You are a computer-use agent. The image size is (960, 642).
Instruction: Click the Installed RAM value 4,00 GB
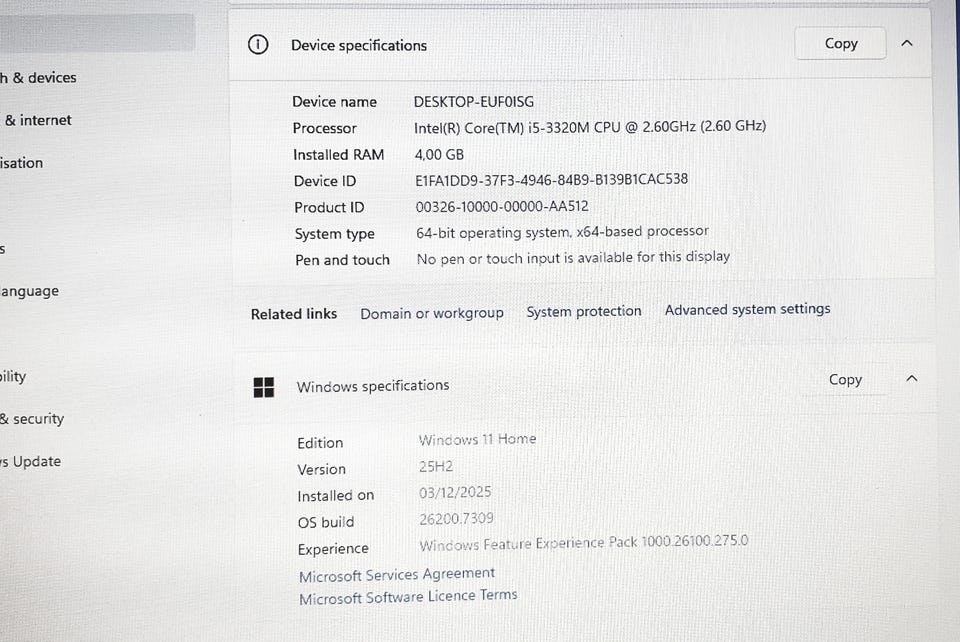coord(439,154)
